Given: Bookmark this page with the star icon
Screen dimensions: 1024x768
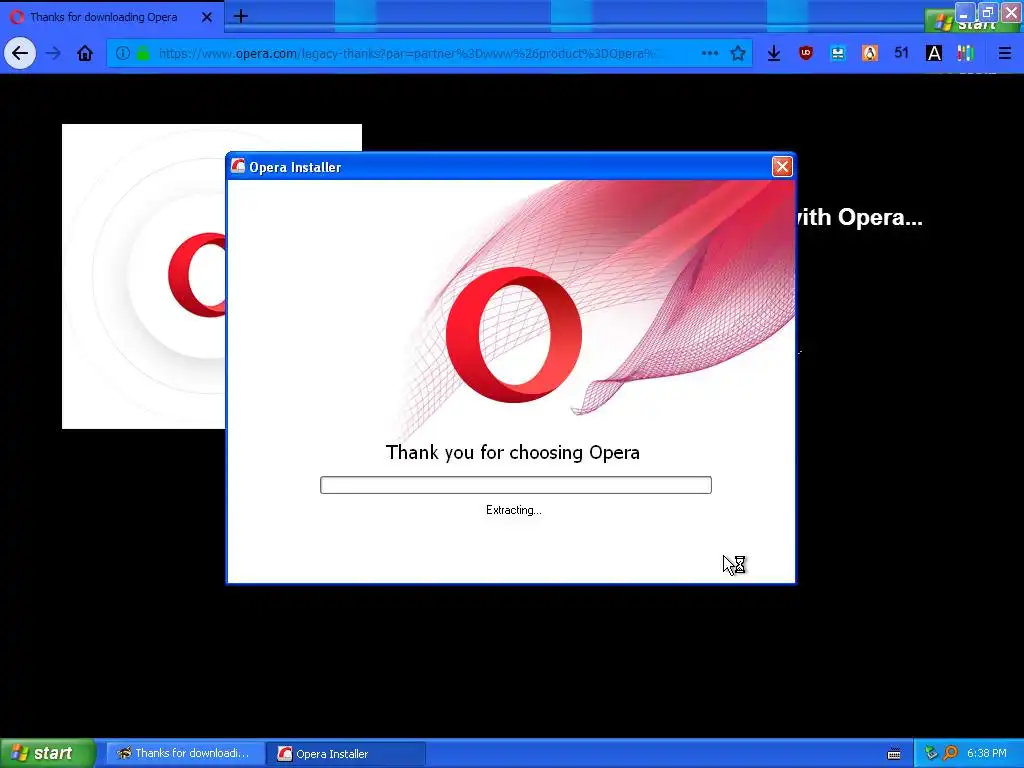Looking at the screenshot, I should pyautogui.click(x=738, y=53).
